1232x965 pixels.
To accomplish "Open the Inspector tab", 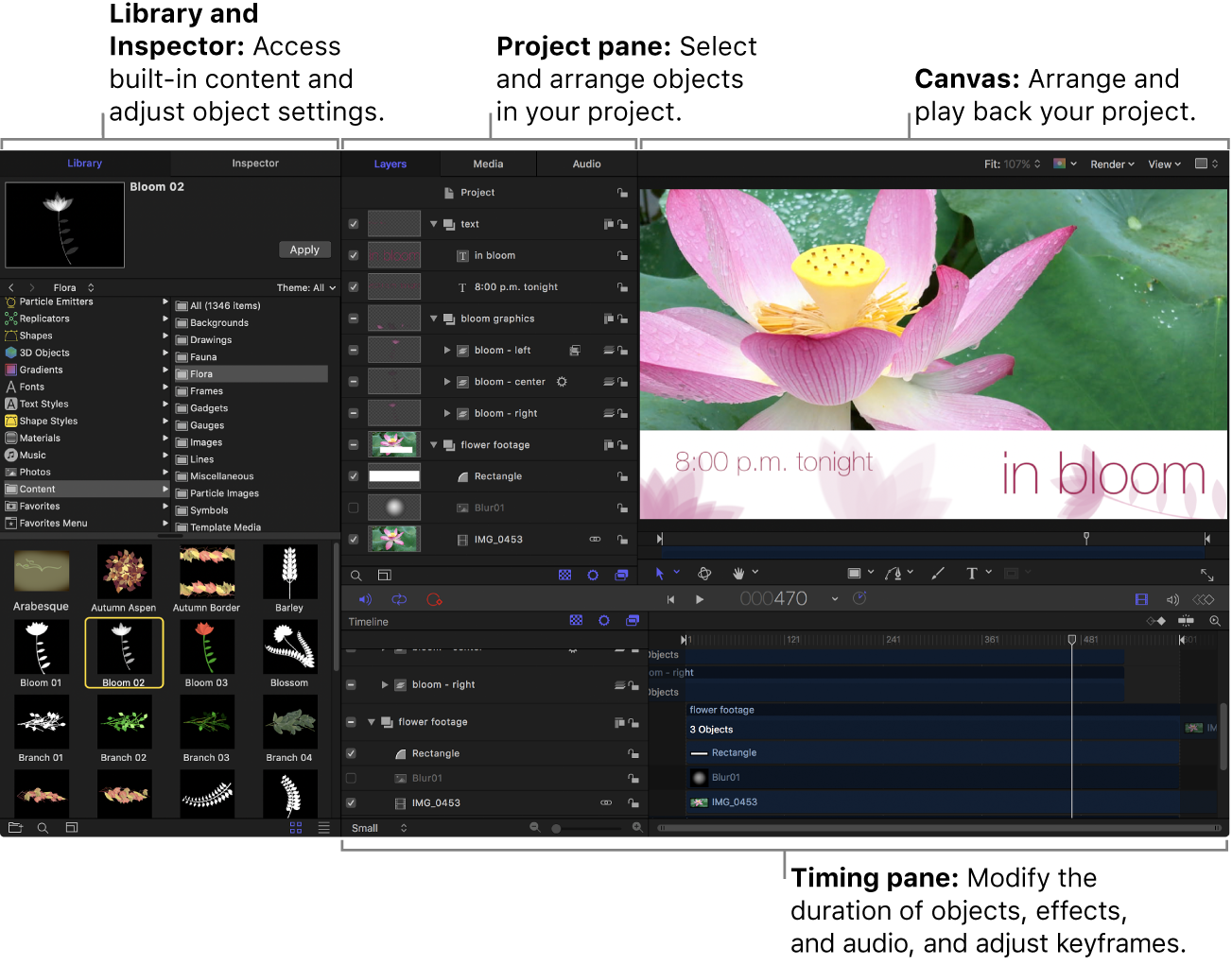I will point(253,163).
